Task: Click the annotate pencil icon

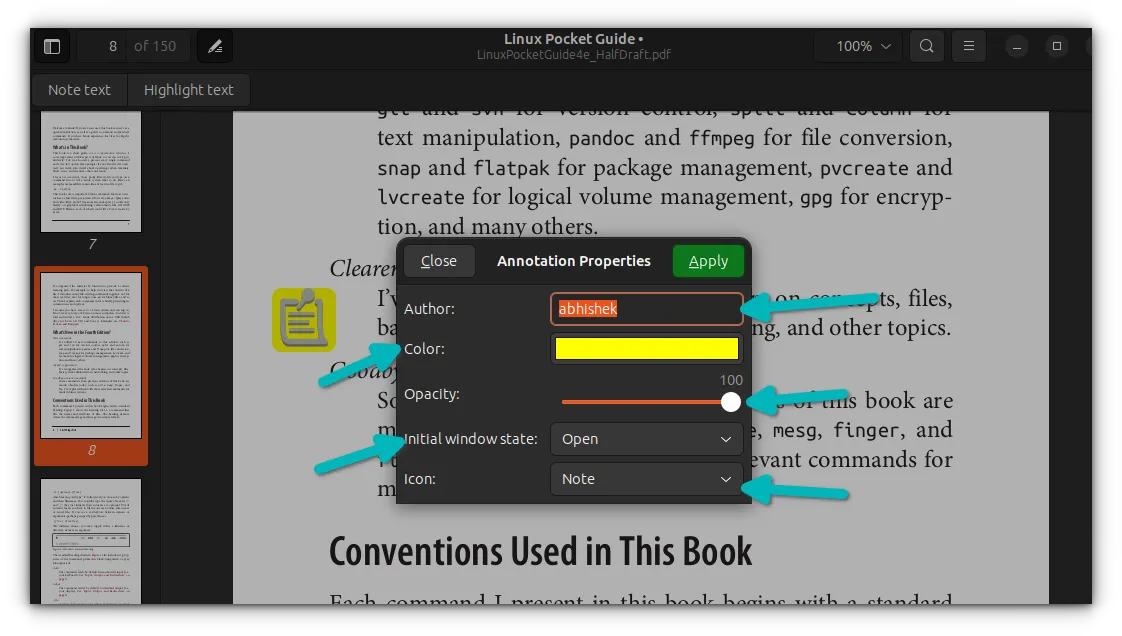Action: pyautogui.click(x=215, y=46)
